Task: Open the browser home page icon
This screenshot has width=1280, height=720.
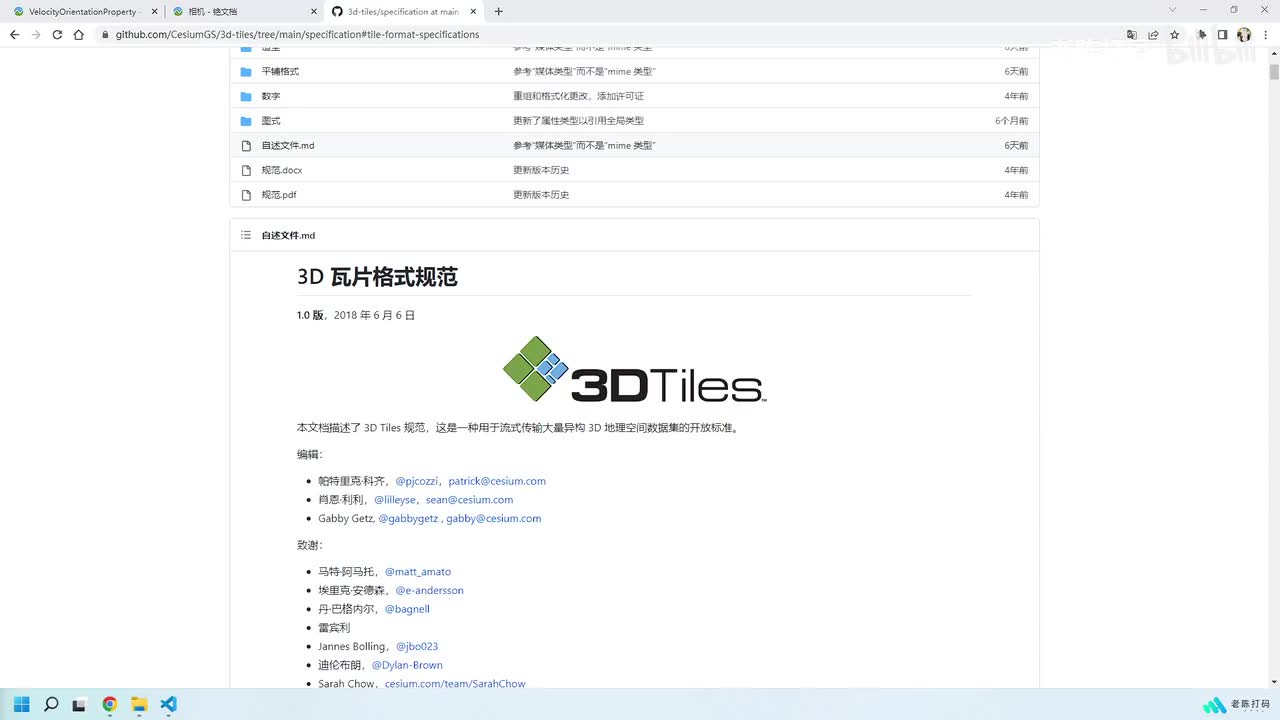Action: pos(79,34)
